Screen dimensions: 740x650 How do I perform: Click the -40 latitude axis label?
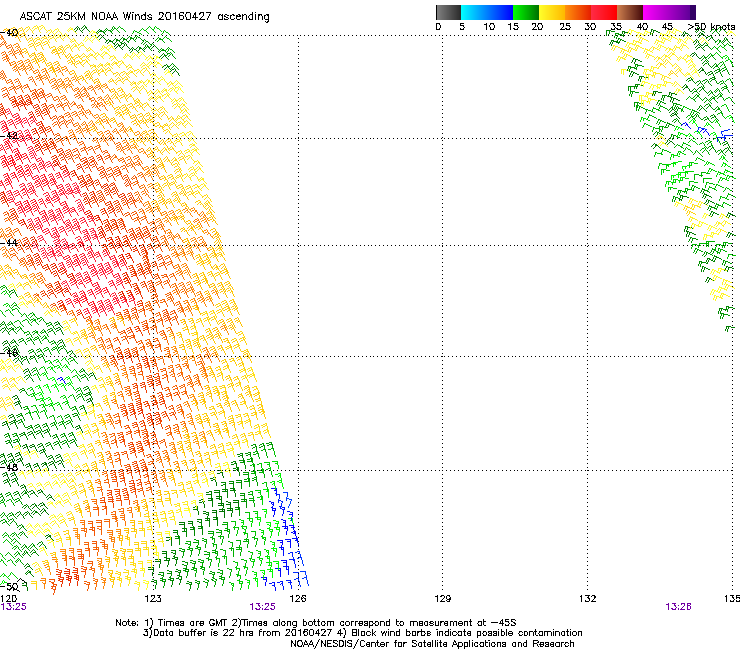[9, 33]
